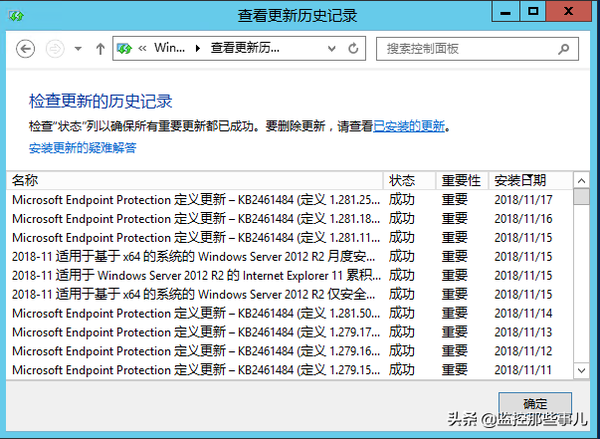Select definition update 1.279.15... row
The image size is (600, 439).
click(x=290, y=370)
